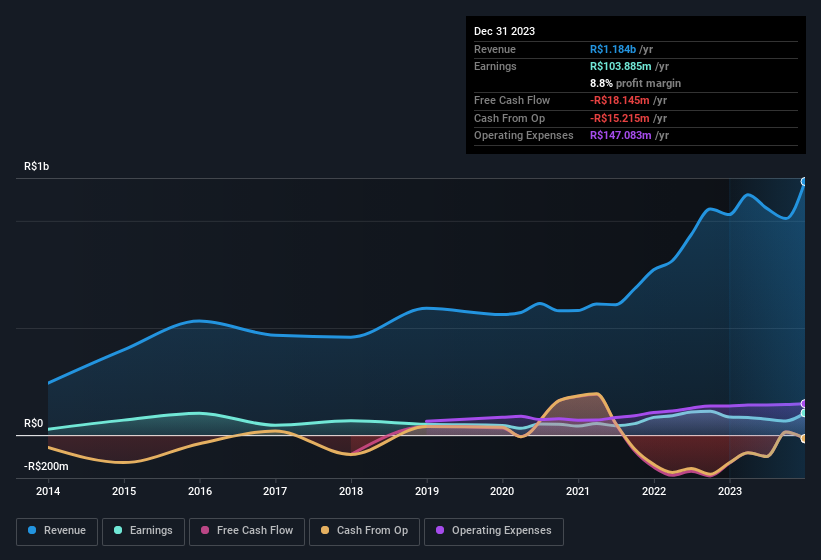Click the 2022 x-axis label
This screenshot has width=821, height=560.
(654, 491)
